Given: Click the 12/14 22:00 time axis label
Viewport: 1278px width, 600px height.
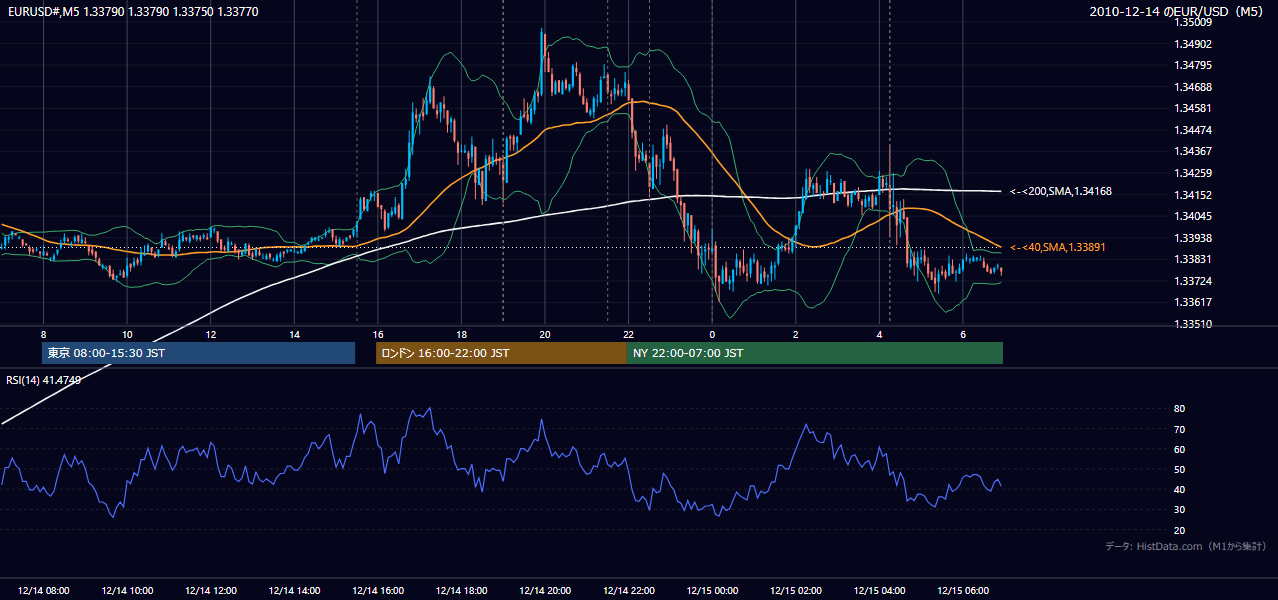Looking at the screenshot, I should click(629, 591).
